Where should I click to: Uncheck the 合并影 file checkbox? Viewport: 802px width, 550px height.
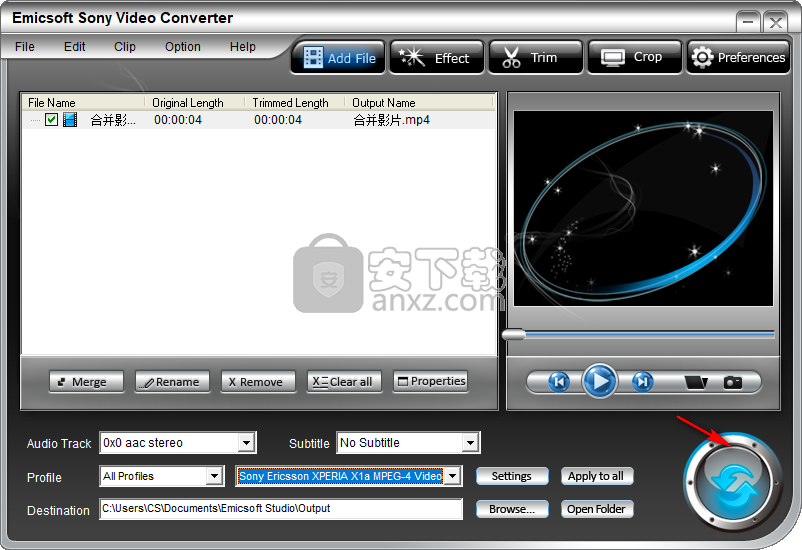51,120
